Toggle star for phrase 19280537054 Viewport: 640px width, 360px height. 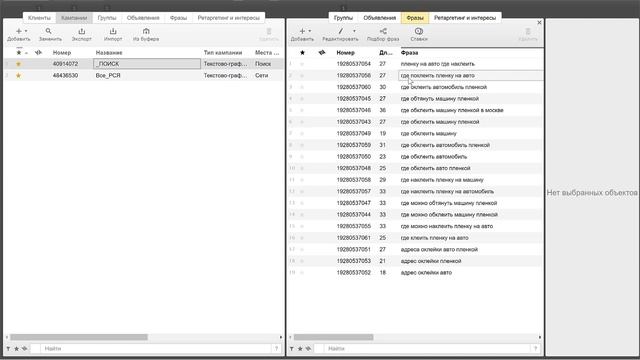pyautogui.click(x=302, y=64)
